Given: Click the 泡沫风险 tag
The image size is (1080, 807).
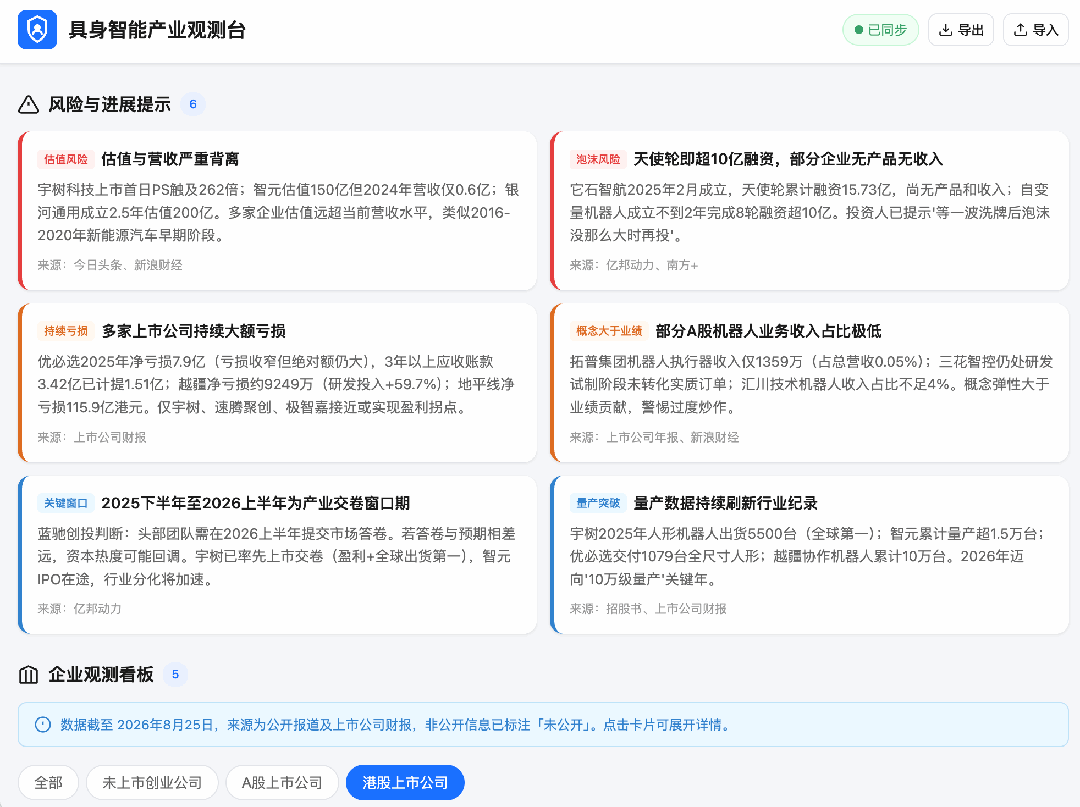Looking at the screenshot, I should coord(598,159).
